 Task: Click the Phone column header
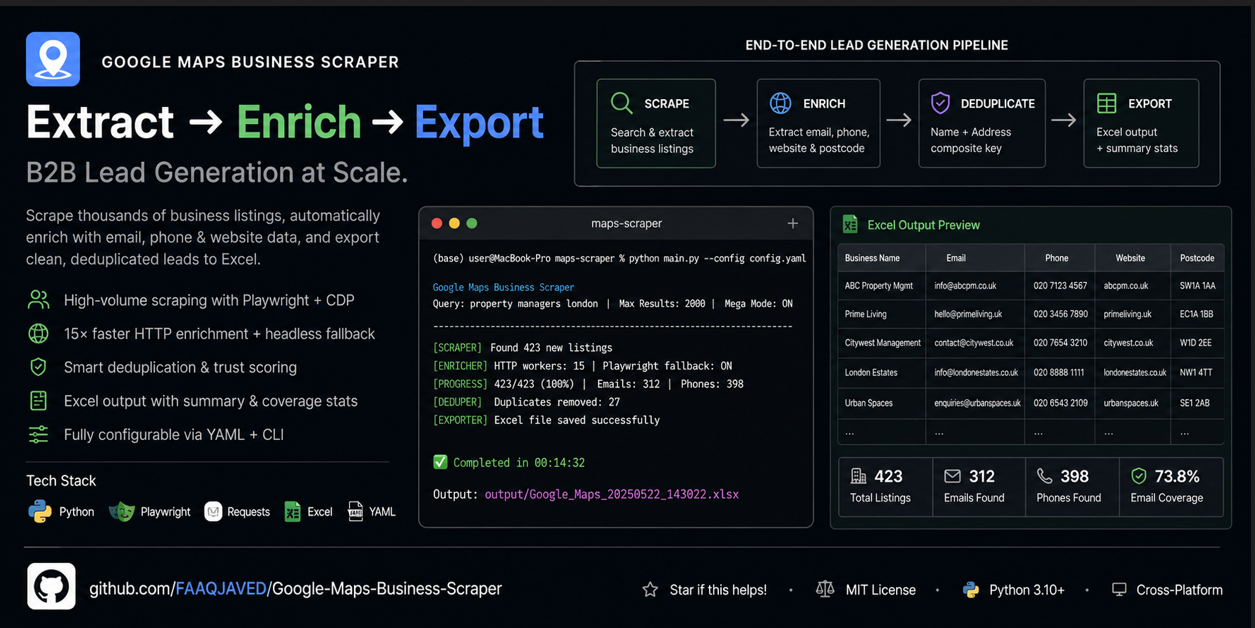click(x=1056, y=258)
